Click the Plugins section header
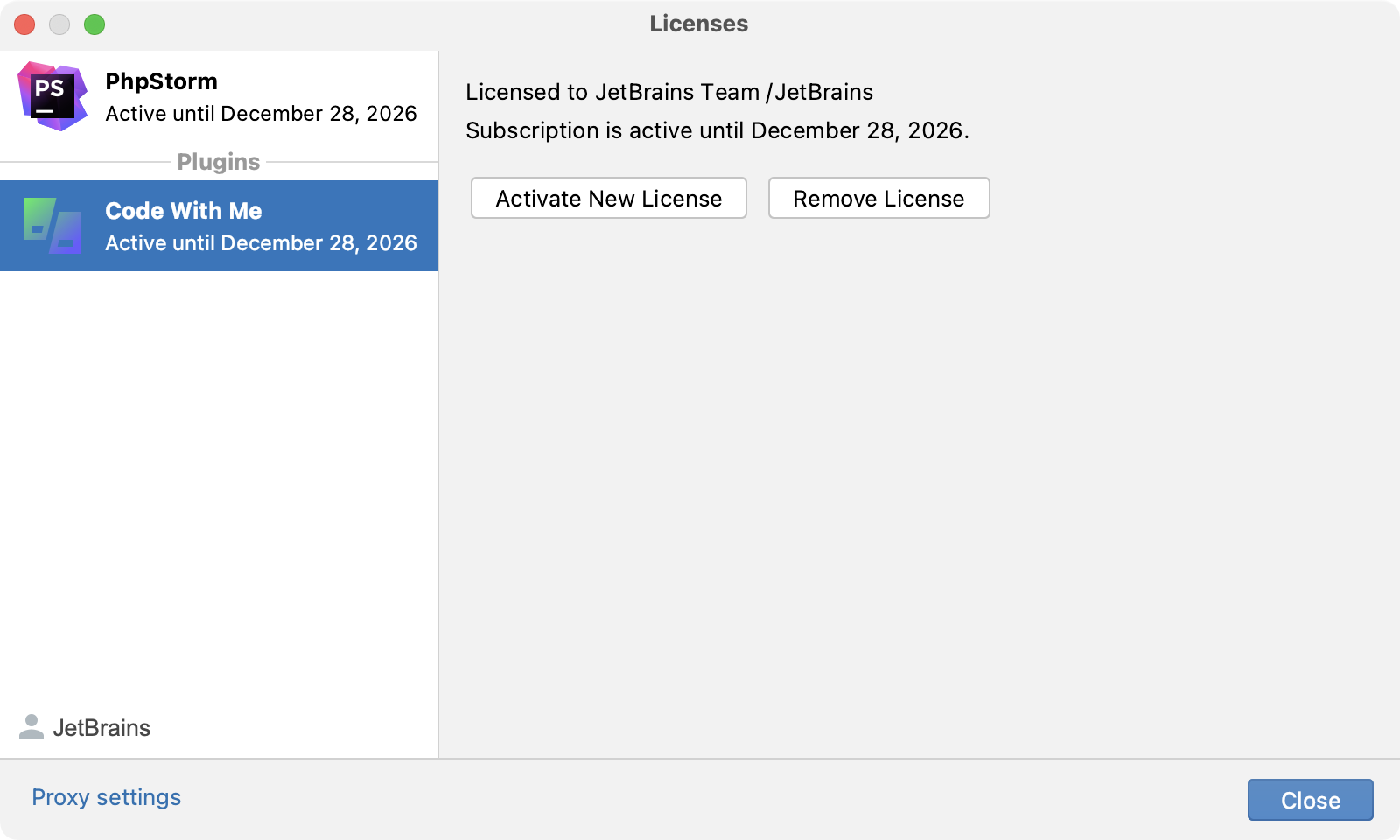The width and height of the screenshot is (1400, 840). pos(218,162)
